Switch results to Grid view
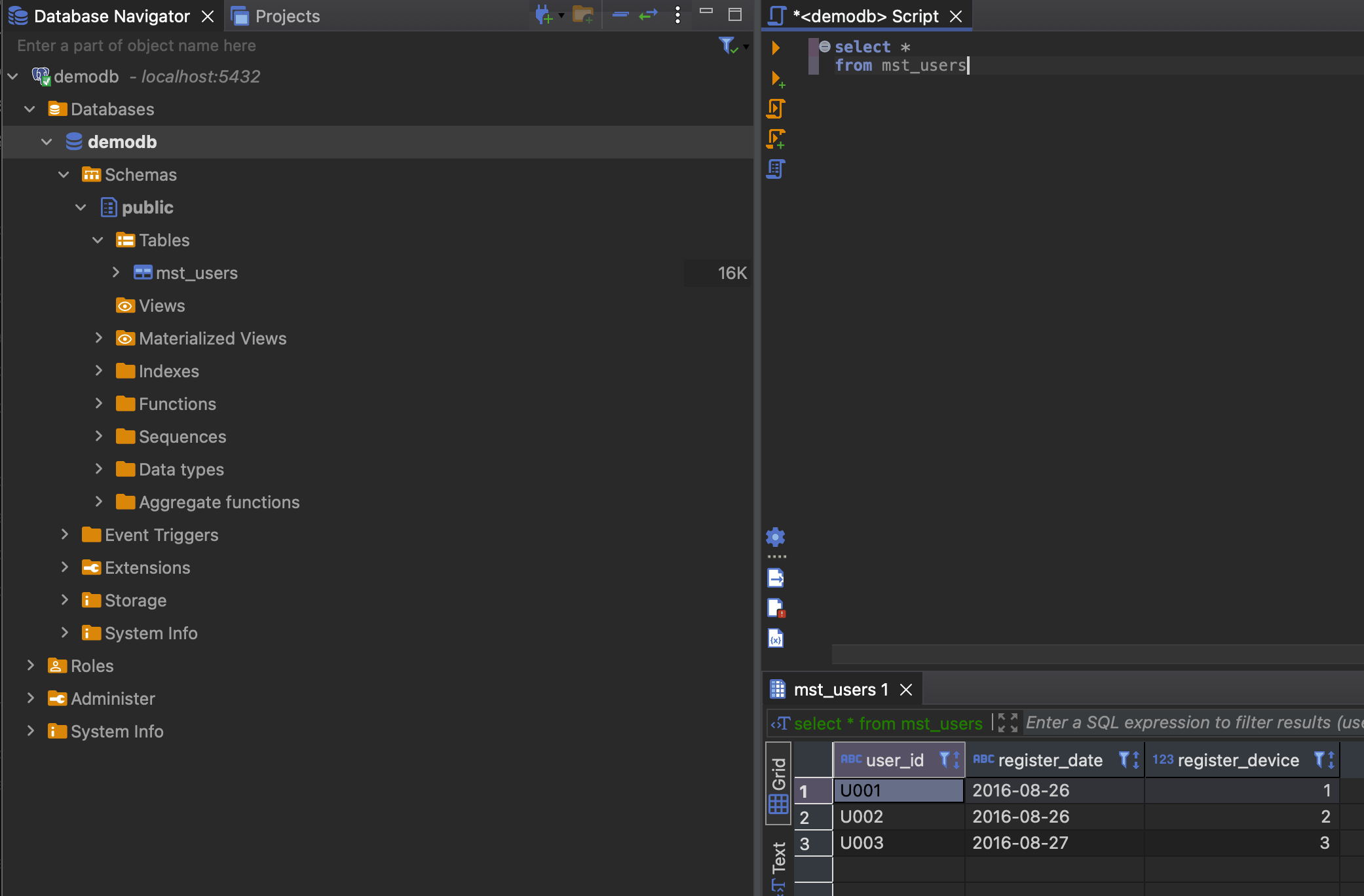The height and width of the screenshot is (896, 1364). point(778,783)
